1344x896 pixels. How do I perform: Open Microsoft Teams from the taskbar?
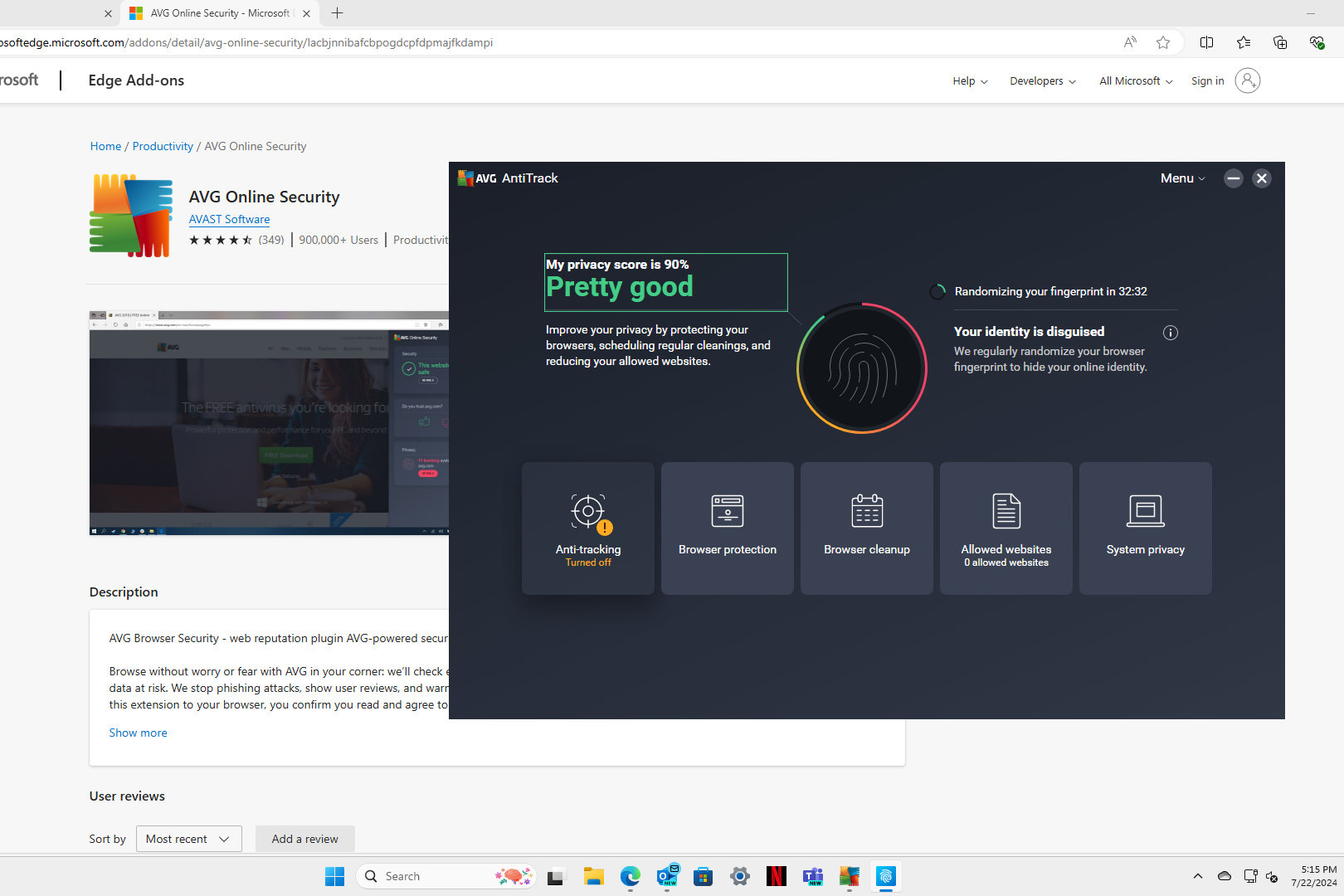[x=813, y=876]
